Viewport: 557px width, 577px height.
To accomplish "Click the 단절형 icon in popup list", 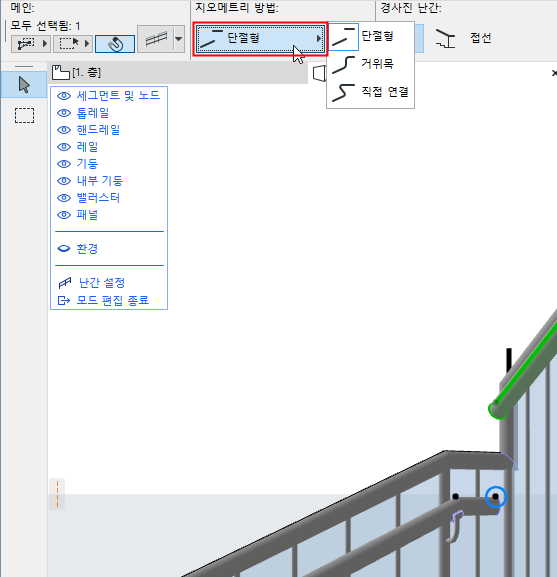I will (x=343, y=37).
